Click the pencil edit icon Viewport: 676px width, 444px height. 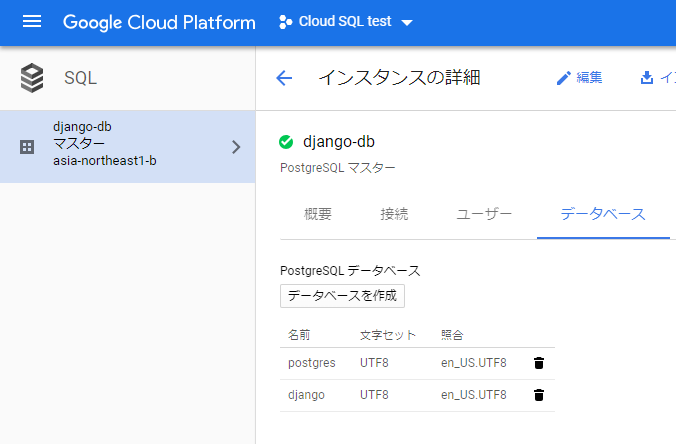[564, 78]
